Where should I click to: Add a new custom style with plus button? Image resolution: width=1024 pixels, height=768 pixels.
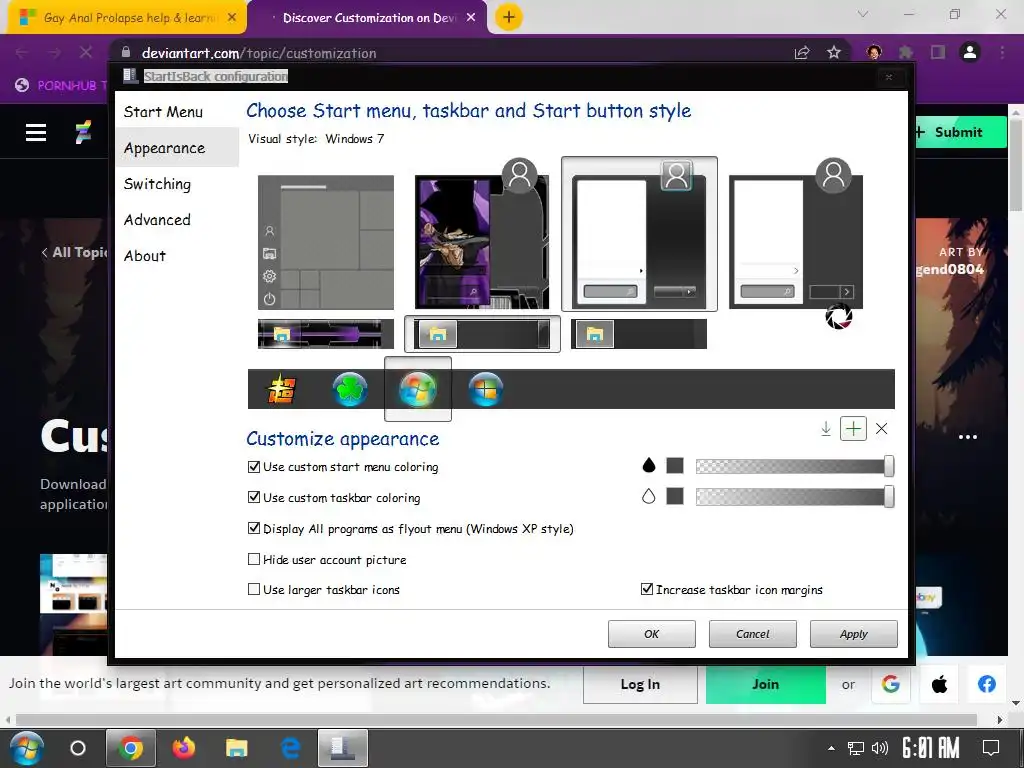point(853,428)
